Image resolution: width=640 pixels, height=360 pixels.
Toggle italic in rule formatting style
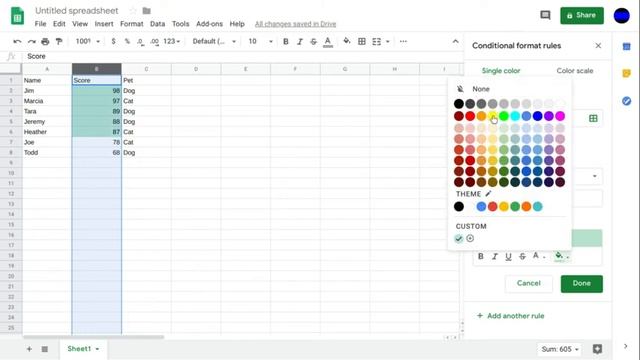point(495,256)
